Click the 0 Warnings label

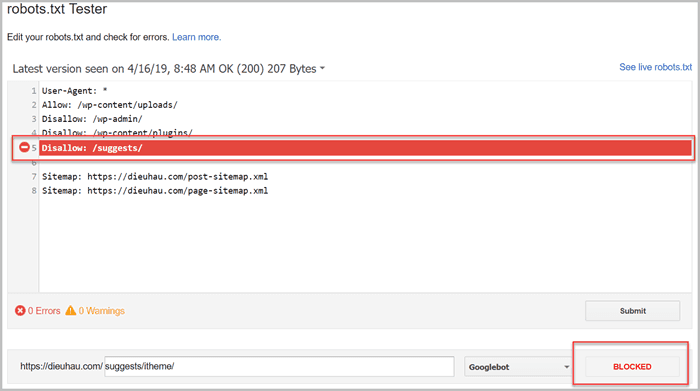102,311
